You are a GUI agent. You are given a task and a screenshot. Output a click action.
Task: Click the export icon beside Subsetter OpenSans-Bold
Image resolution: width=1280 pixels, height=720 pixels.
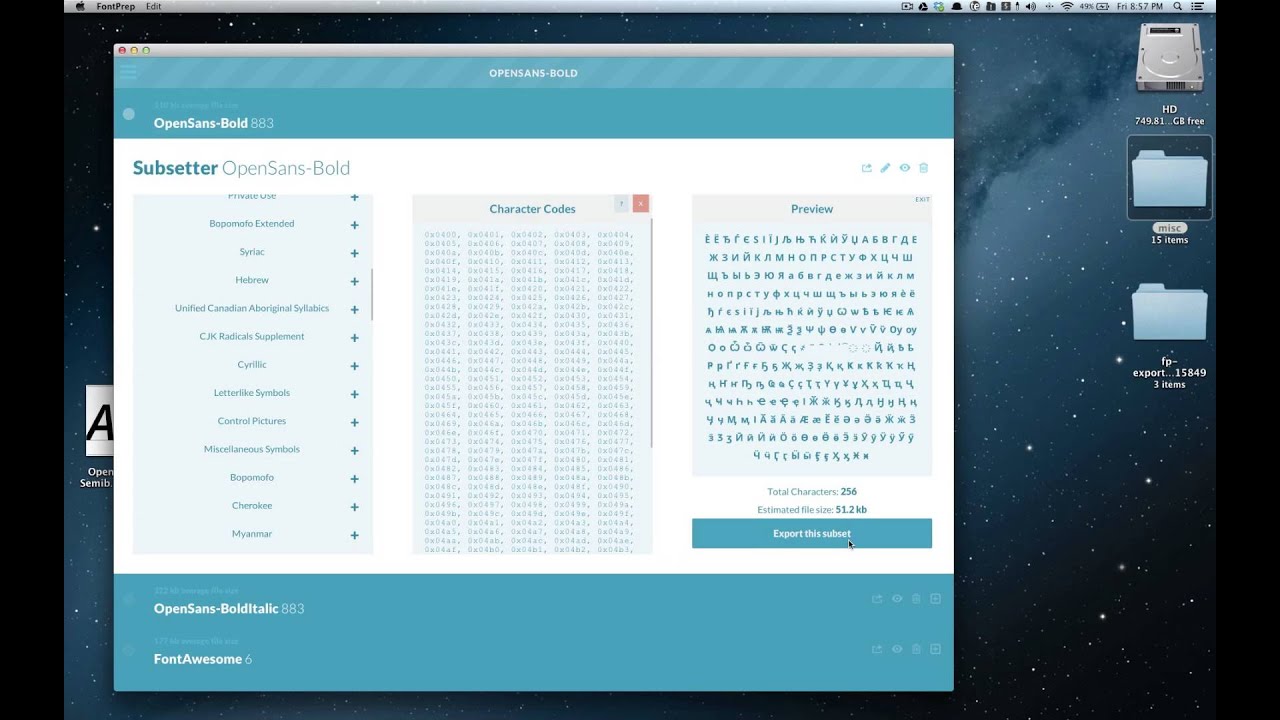(866, 168)
